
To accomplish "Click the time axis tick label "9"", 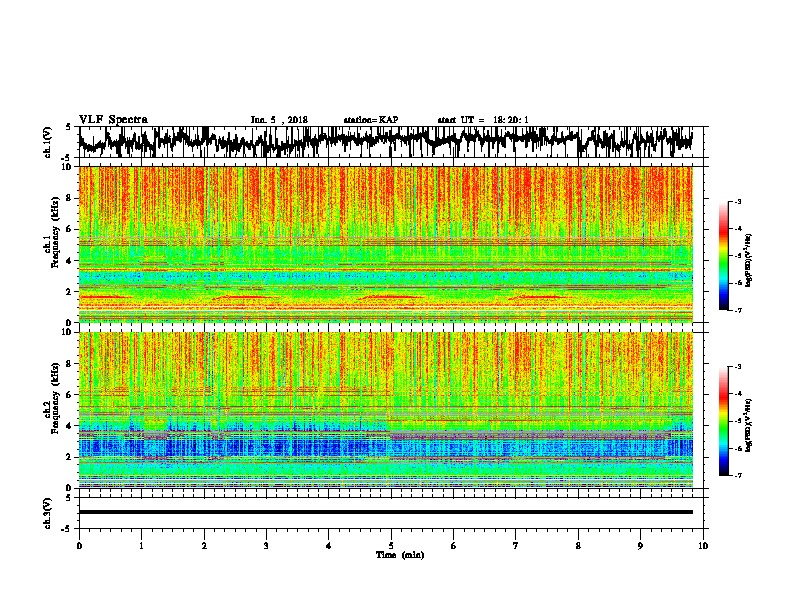I will coord(640,546).
